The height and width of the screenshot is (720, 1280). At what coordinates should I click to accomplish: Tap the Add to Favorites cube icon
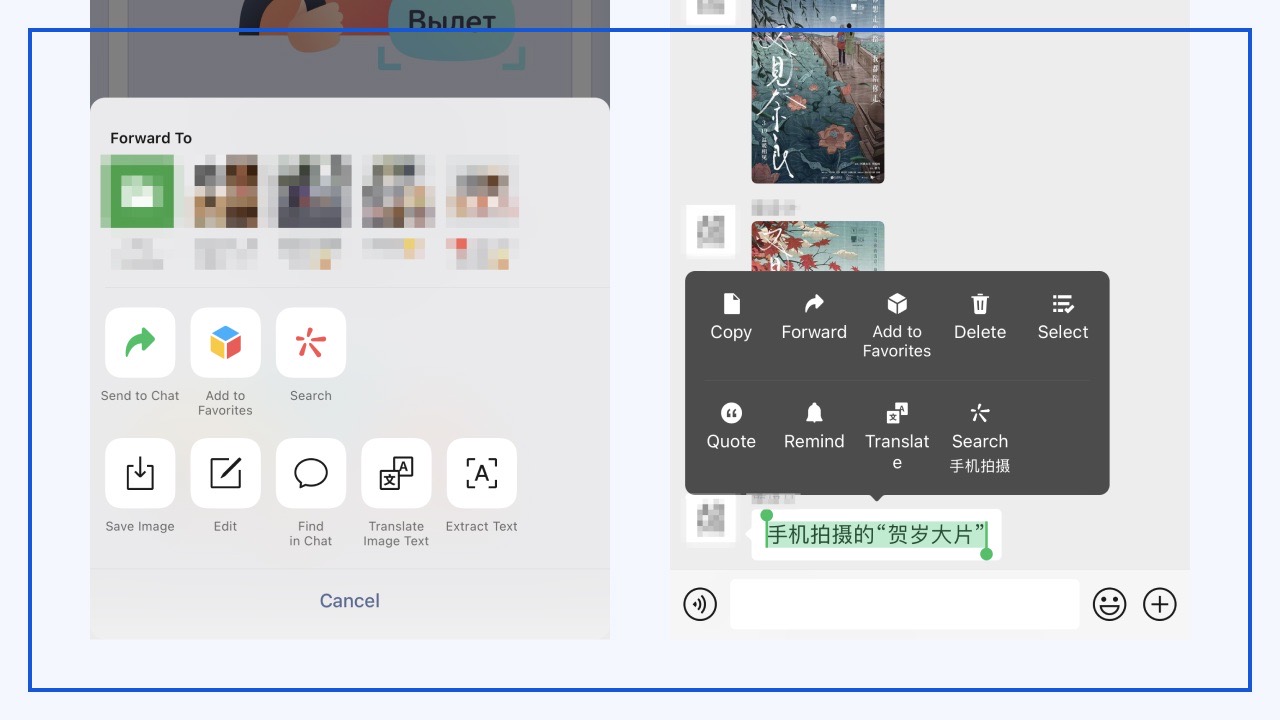[225, 343]
